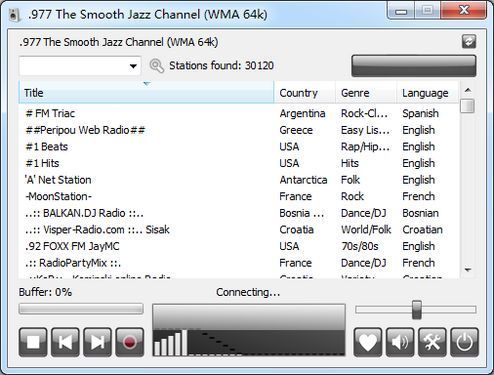494x375 pixels.
Task: Click the Title column header
Action: pyautogui.click(x=146, y=93)
